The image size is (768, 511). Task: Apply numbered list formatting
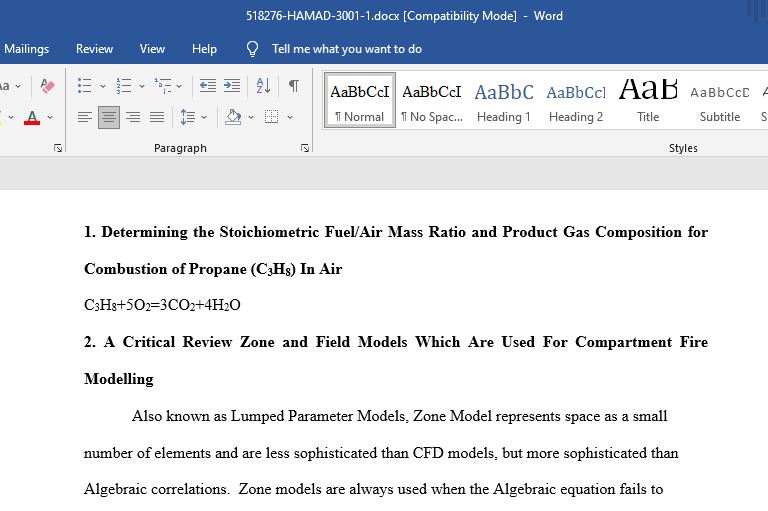124,86
